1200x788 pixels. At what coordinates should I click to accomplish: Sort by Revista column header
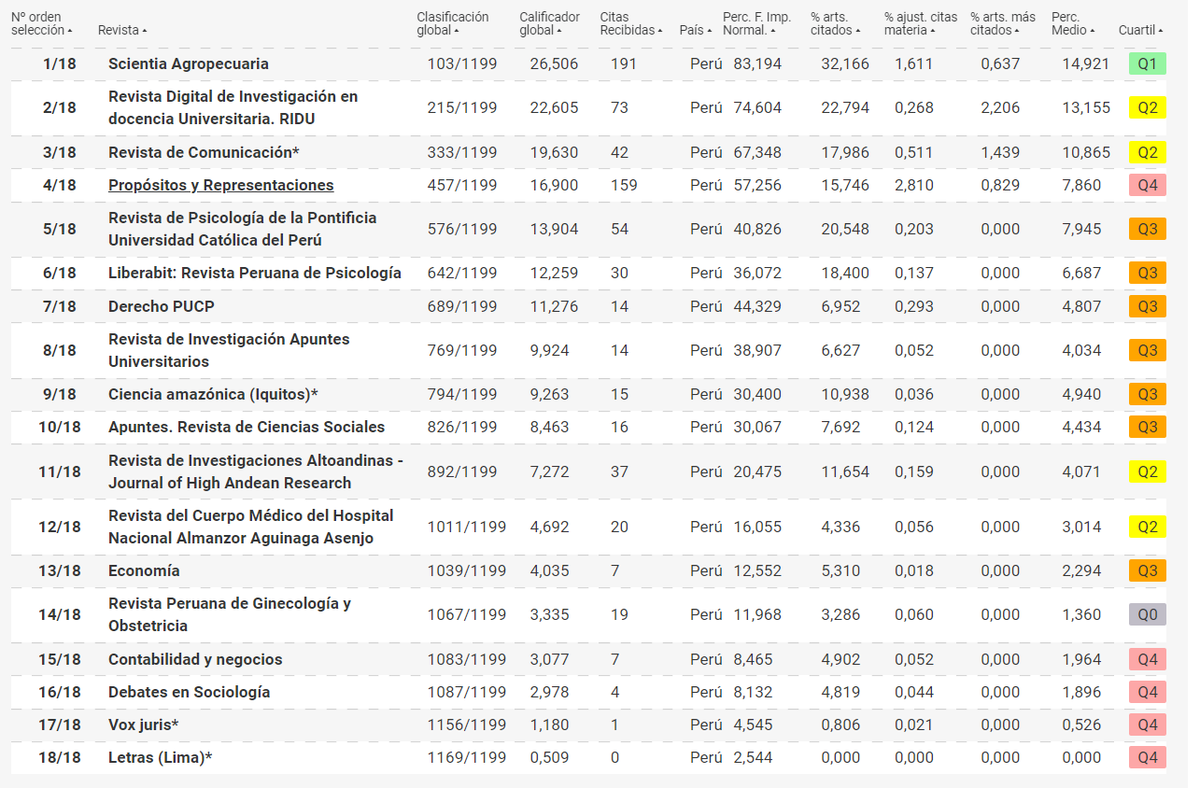122,30
